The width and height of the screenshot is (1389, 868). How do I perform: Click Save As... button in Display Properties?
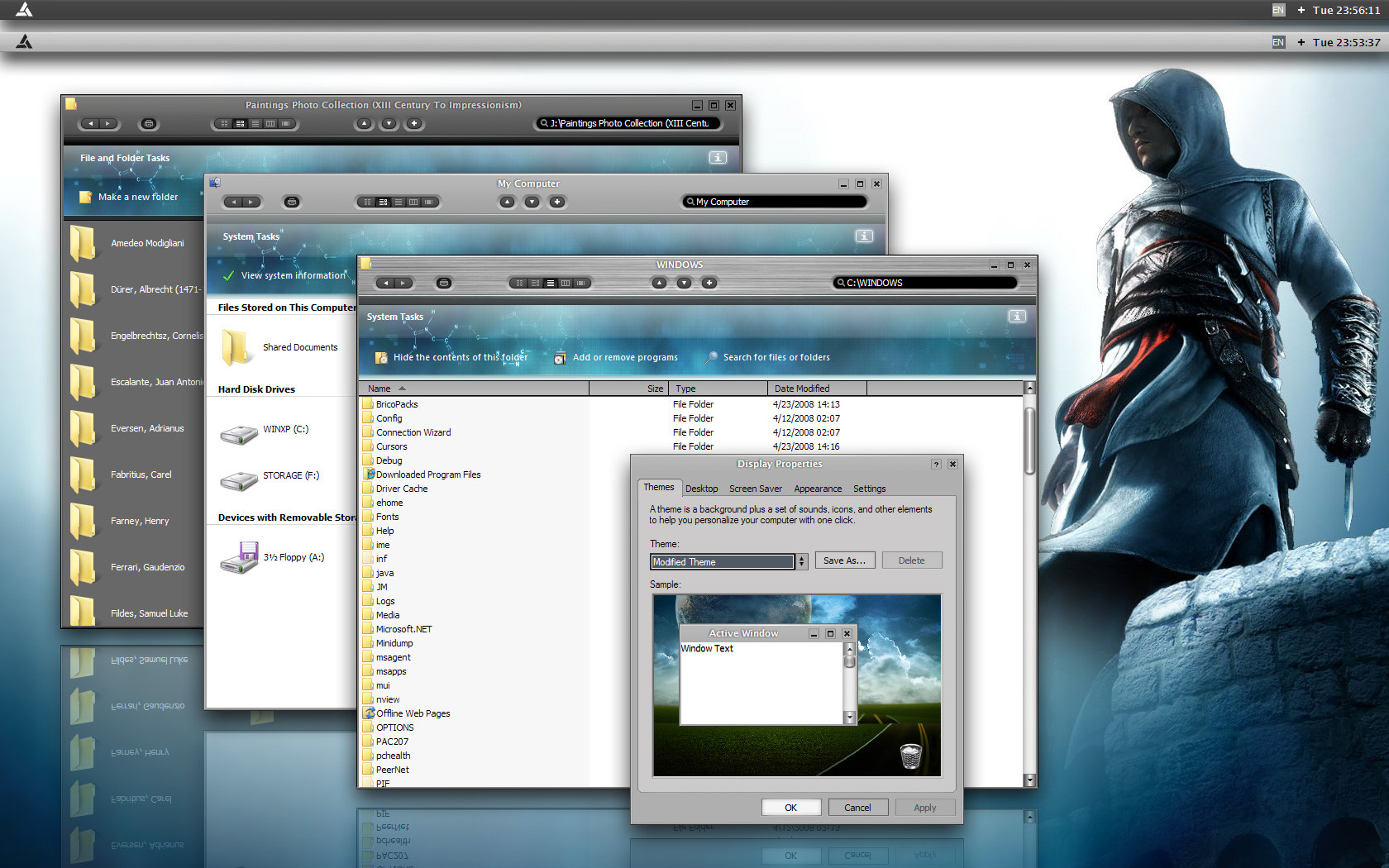tap(845, 560)
